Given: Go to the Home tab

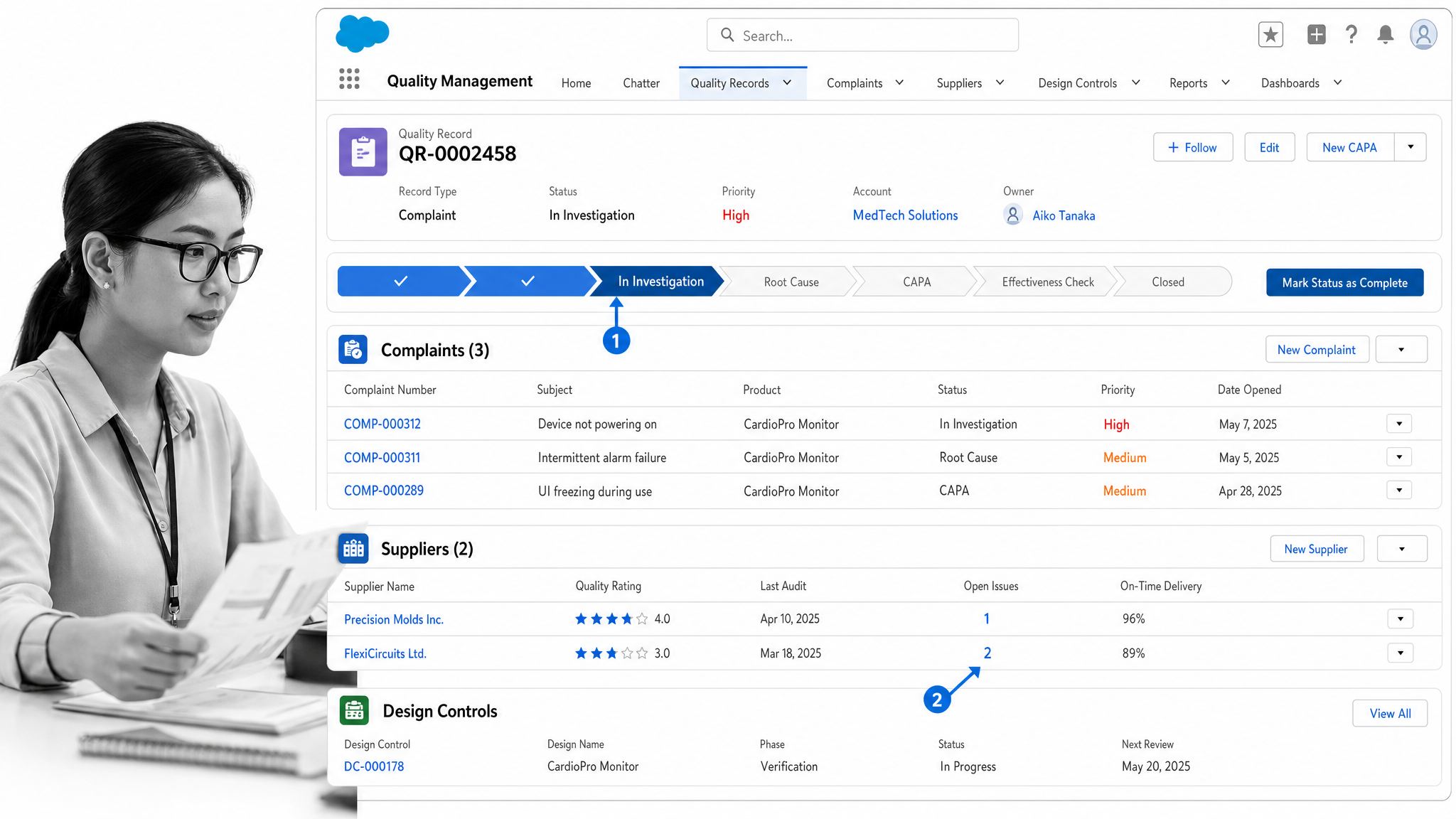Looking at the screenshot, I should point(576,83).
